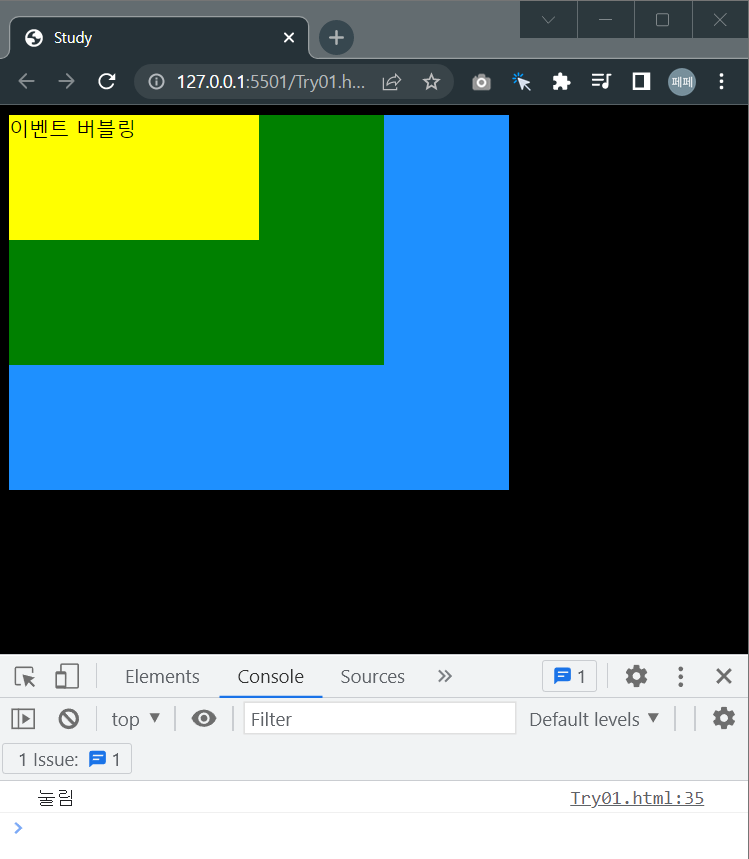Focus the console Filter field
749x859 pixels.
point(379,719)
